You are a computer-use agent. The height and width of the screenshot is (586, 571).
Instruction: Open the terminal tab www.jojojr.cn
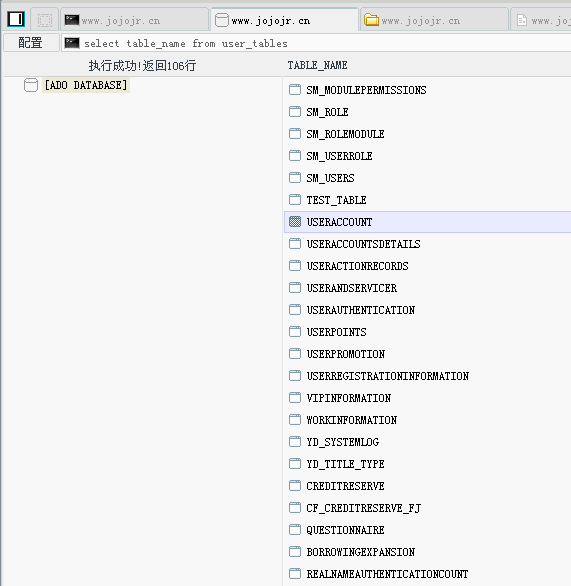[135, 20]
